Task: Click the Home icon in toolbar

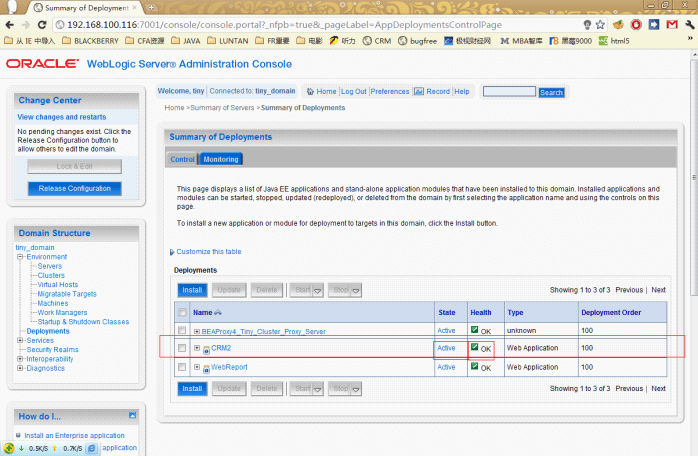Action: tap(310, 91)
